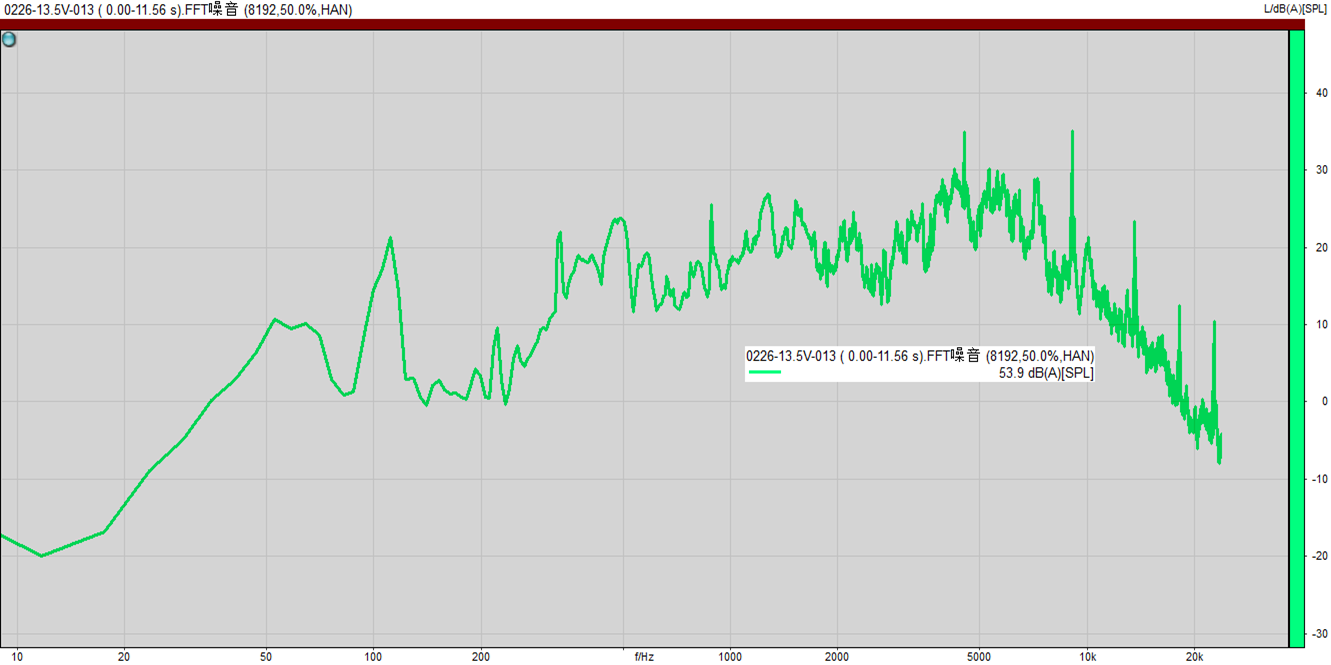Click the 100 tick on frequency axis

pyautogui.click(x=373, y=657)
